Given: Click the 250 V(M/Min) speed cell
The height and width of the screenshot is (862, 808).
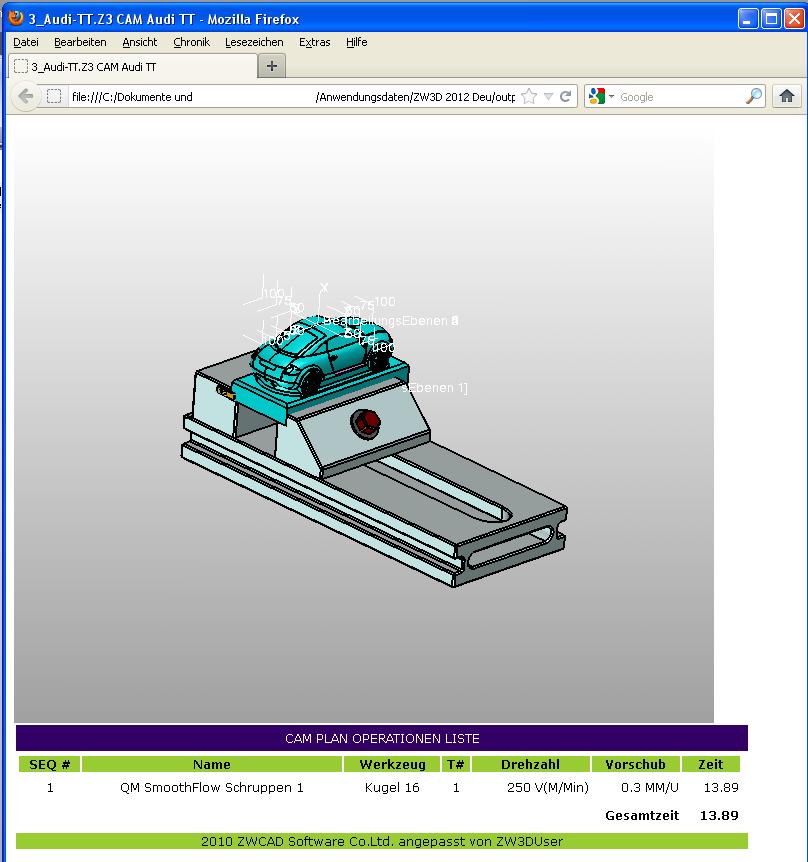Looking at the screenshot, I should (x=547, y=787).
